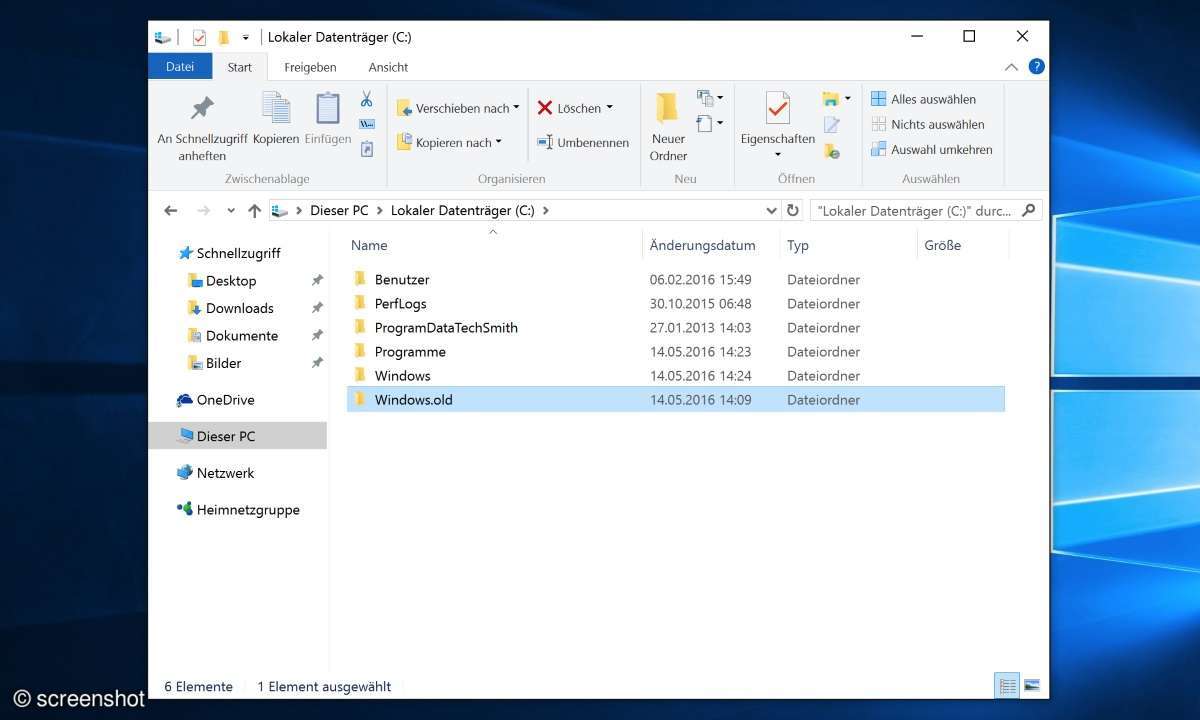Click the search field for Lokaler Datenträger

[x=926, y=211]
